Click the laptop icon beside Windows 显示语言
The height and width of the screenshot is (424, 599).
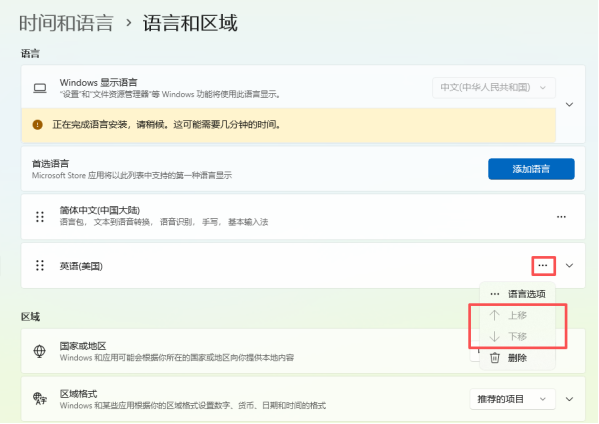coord(40,88)
